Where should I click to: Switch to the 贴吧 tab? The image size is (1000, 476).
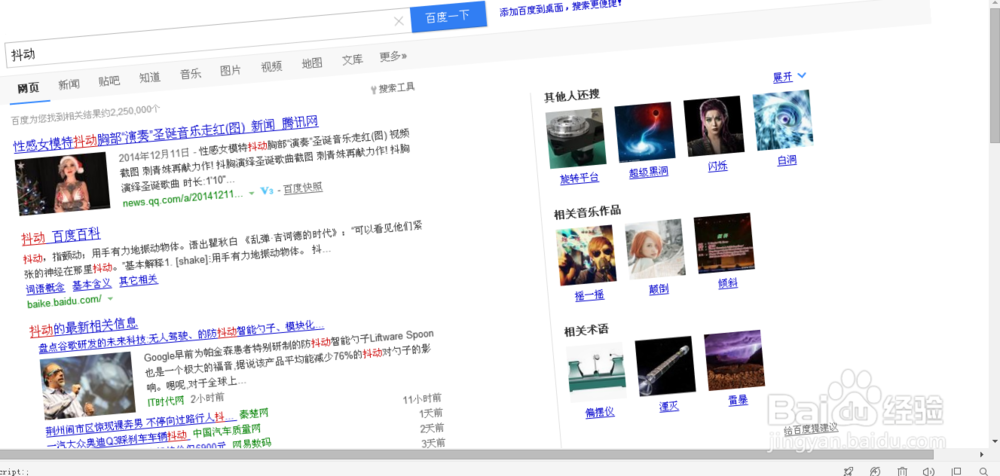(x=109, y=81)
